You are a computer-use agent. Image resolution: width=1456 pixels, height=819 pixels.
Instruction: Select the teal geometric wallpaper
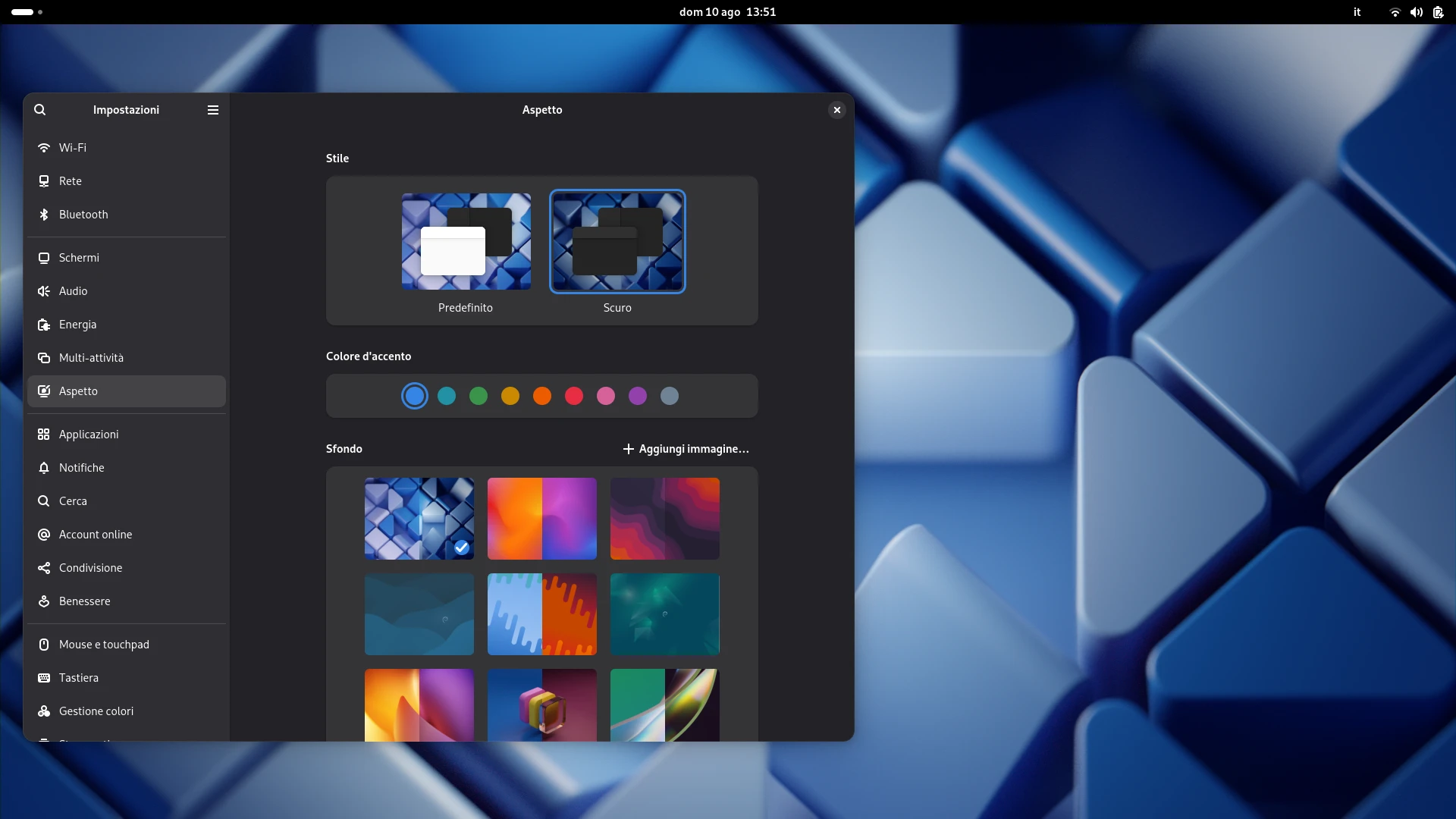click(x=665, y=614)
